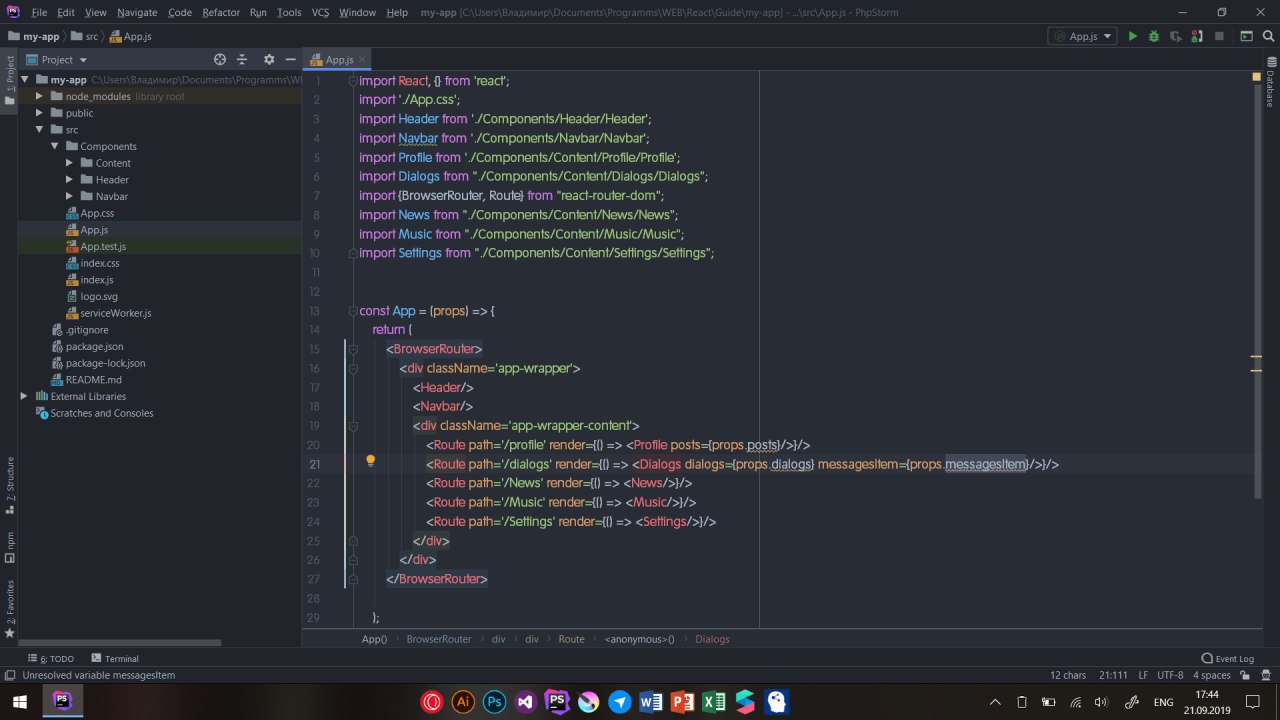Open the Refactor menu
This screenshot has height=720, width=1280.
point(221,12)
